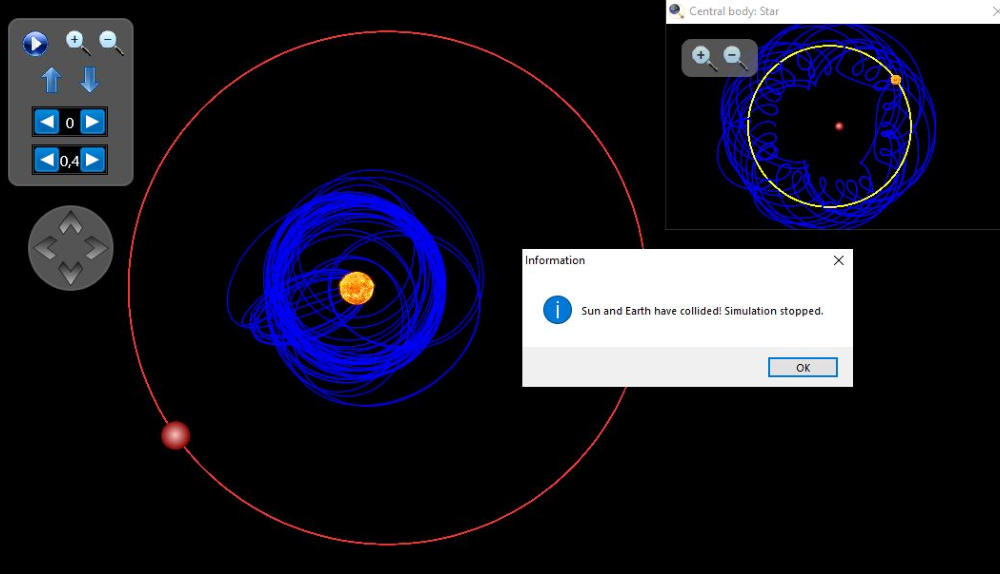Pan view up with navigation pad
The image size is (1000, 574).
tap(71, 223)
